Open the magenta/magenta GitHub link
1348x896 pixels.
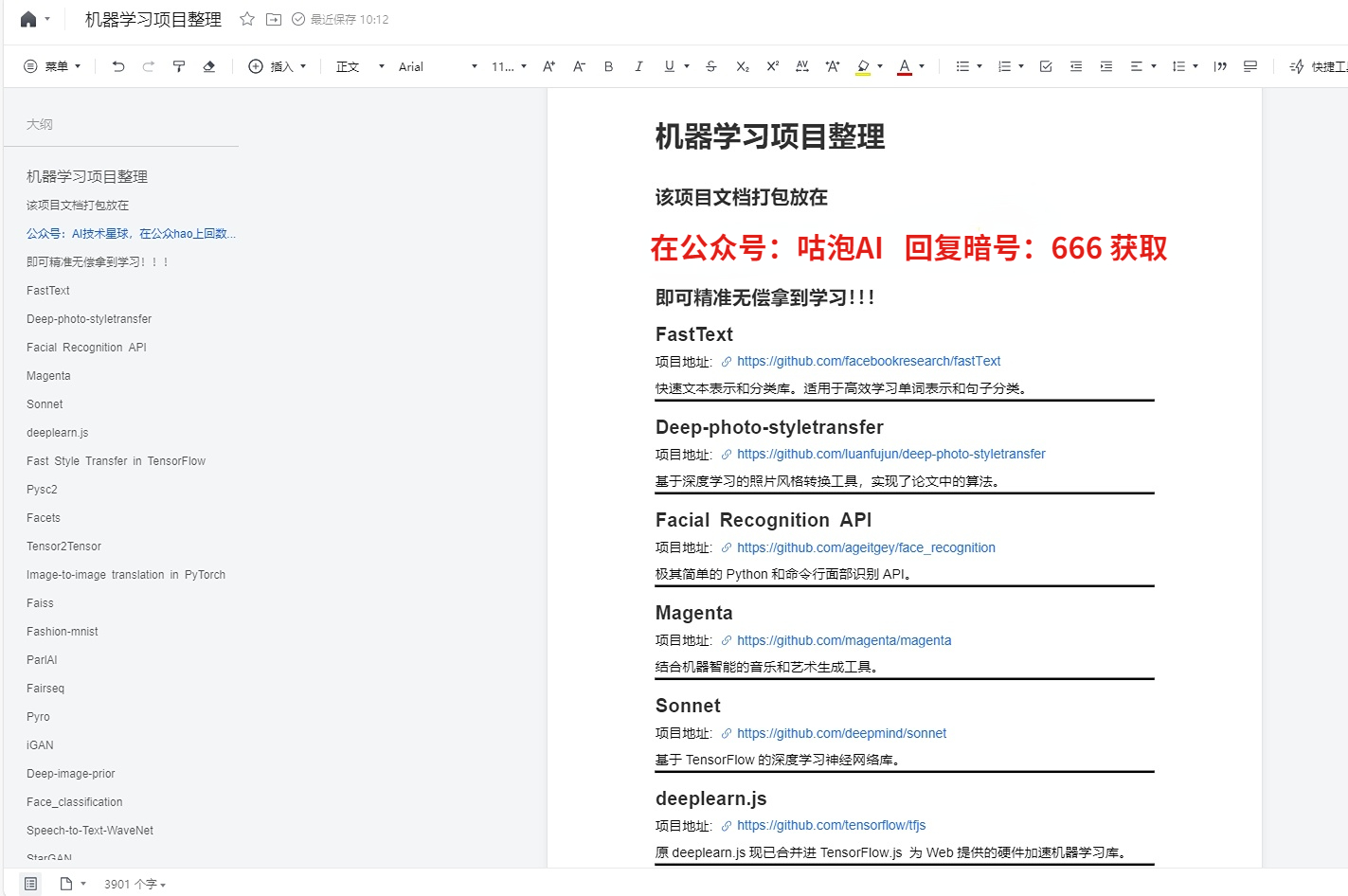[x=844, y=640]
